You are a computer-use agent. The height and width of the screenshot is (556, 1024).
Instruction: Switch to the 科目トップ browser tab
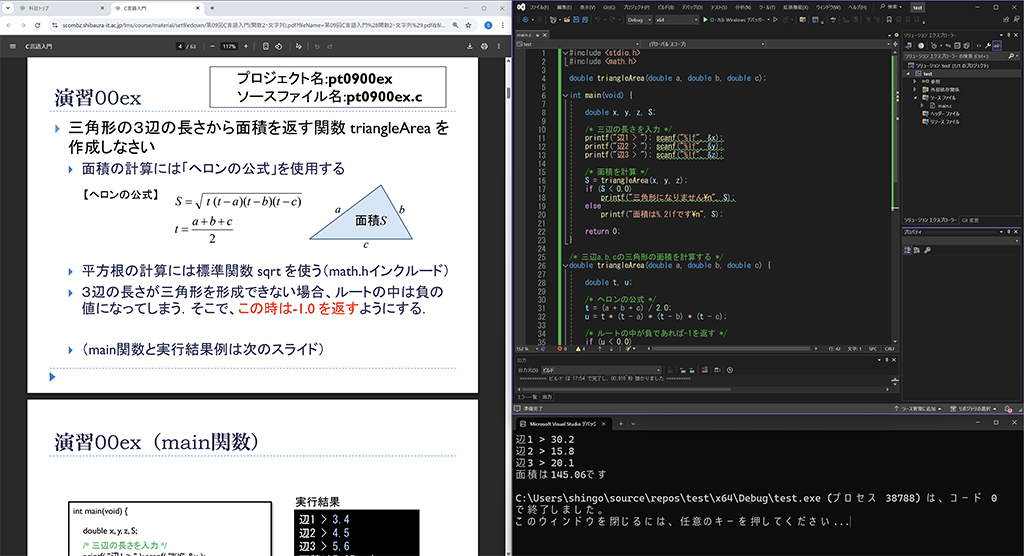[x=60, y=8]
